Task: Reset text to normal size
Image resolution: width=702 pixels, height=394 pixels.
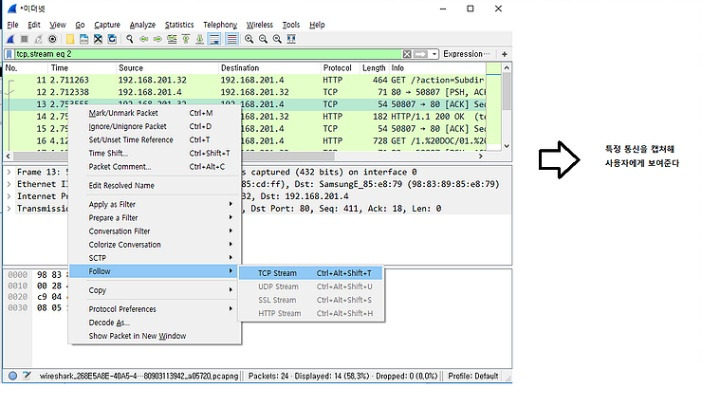Action: coord(277,39)
